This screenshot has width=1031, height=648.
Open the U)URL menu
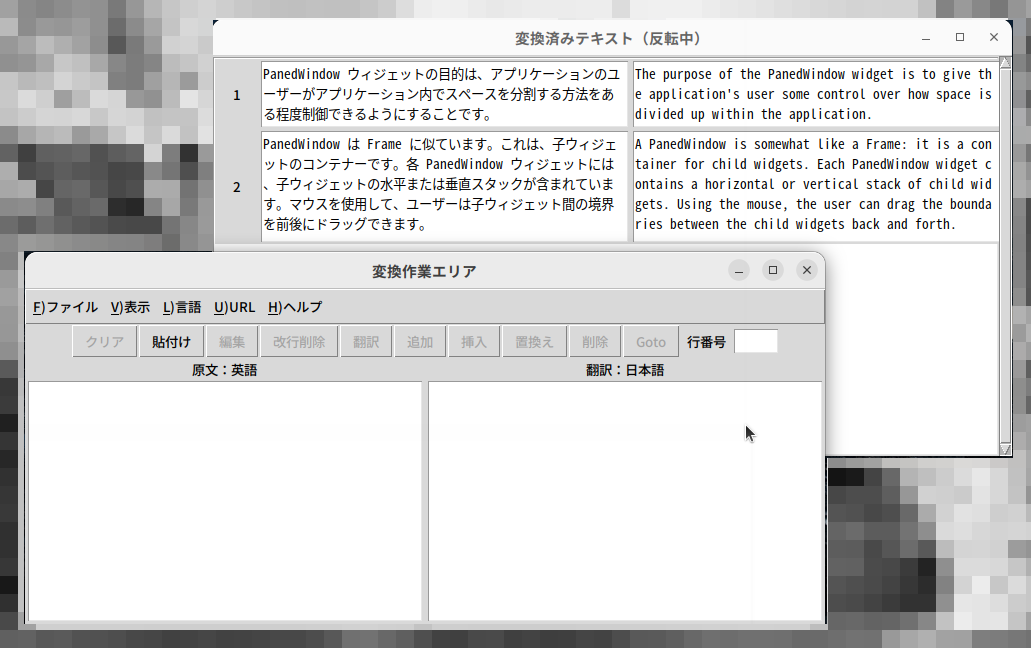click(234, 307)
